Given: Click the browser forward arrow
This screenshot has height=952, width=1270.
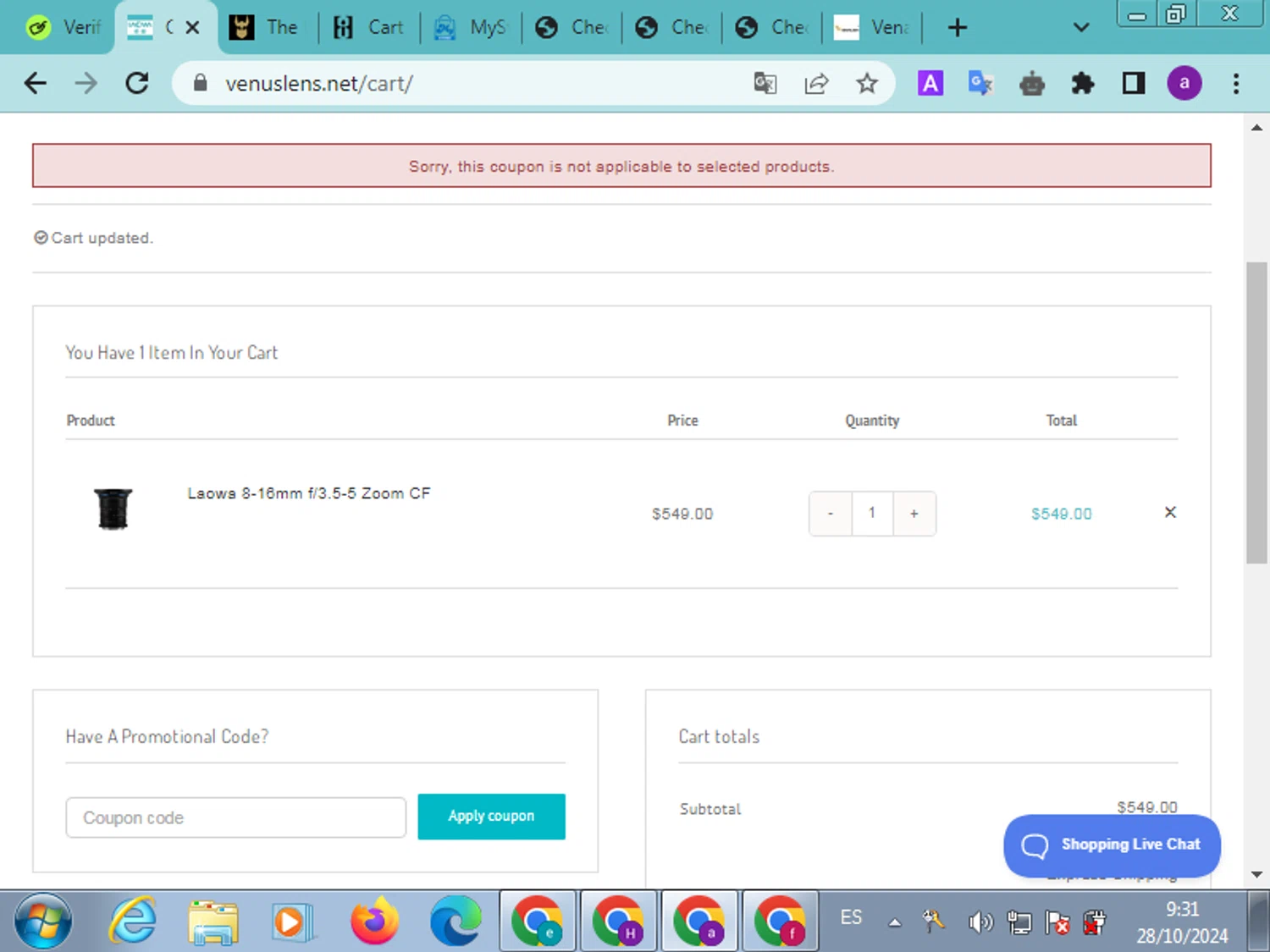Looking at the screenshot, I should pos(86,83).
